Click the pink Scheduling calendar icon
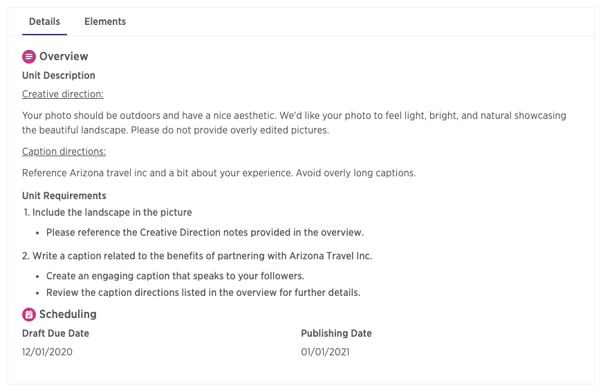 [x=29, y=314]
